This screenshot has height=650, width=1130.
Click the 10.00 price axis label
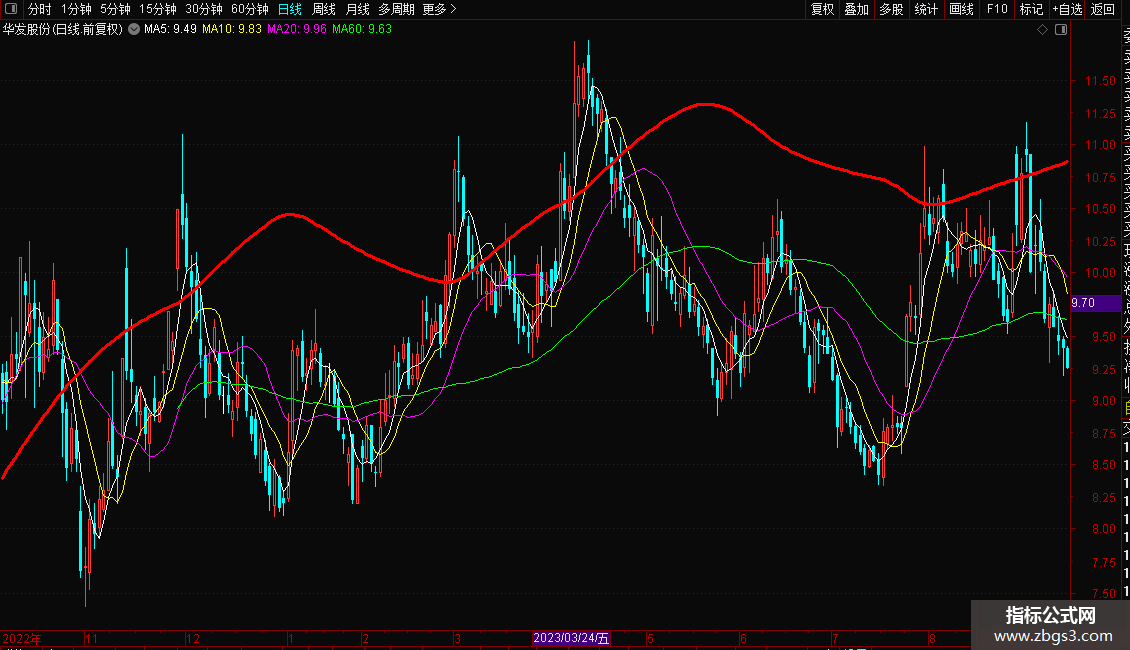click(1100, 272)
